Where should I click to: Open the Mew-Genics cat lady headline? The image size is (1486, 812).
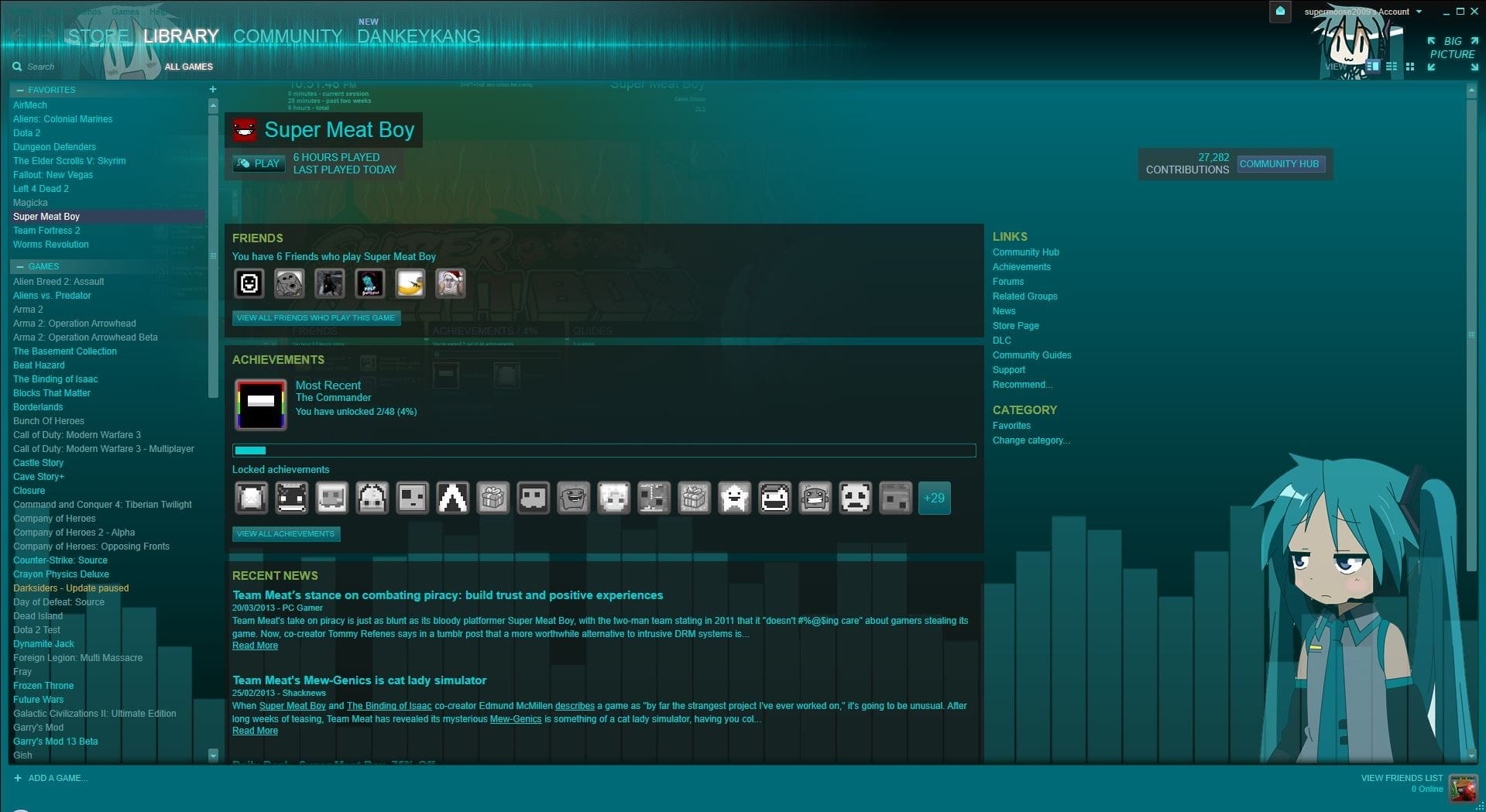point(359,680)
